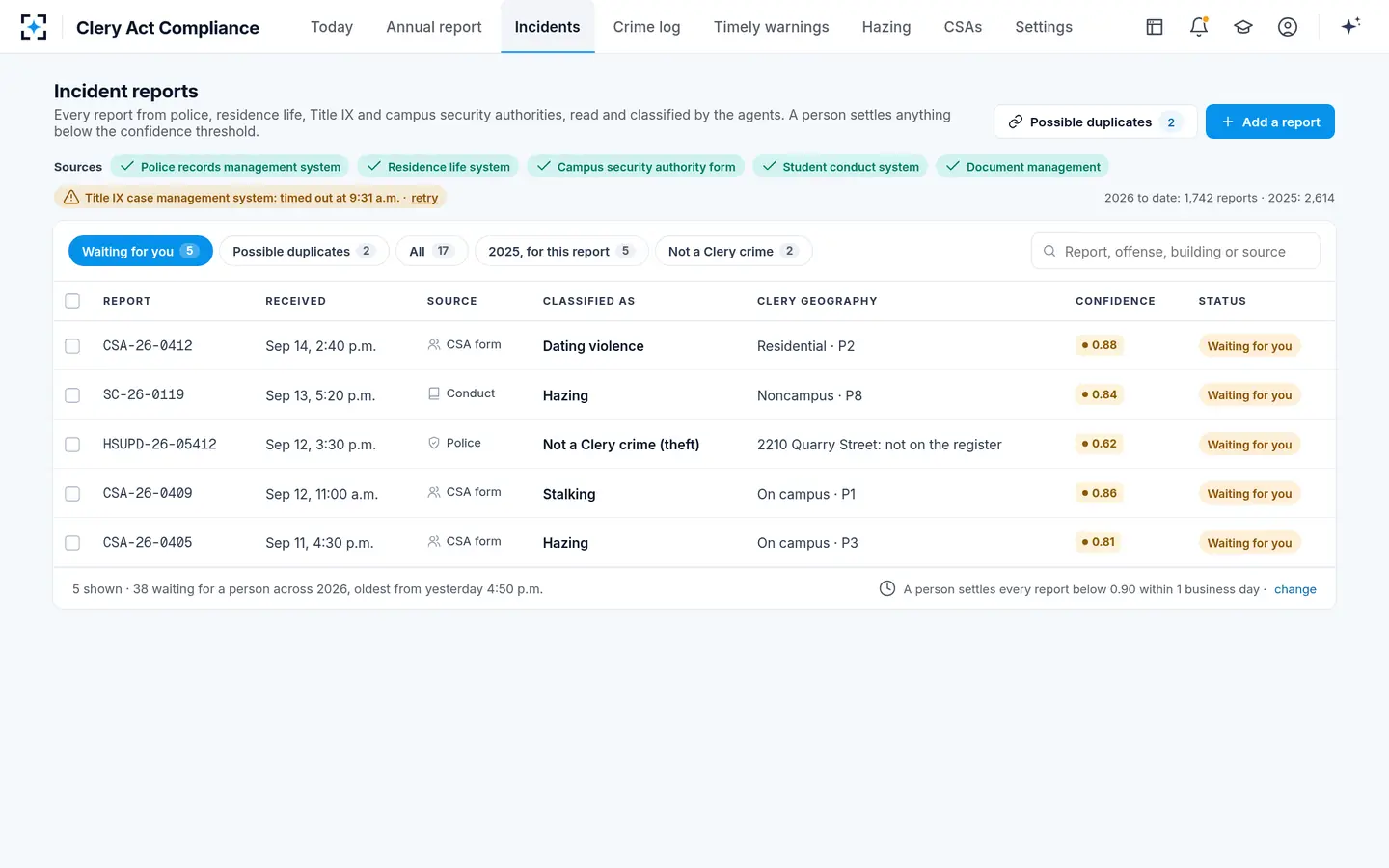Click 'Not a Clery crime (theft)' classification
Screen dimensions: 1389x868
coord(621,445)
